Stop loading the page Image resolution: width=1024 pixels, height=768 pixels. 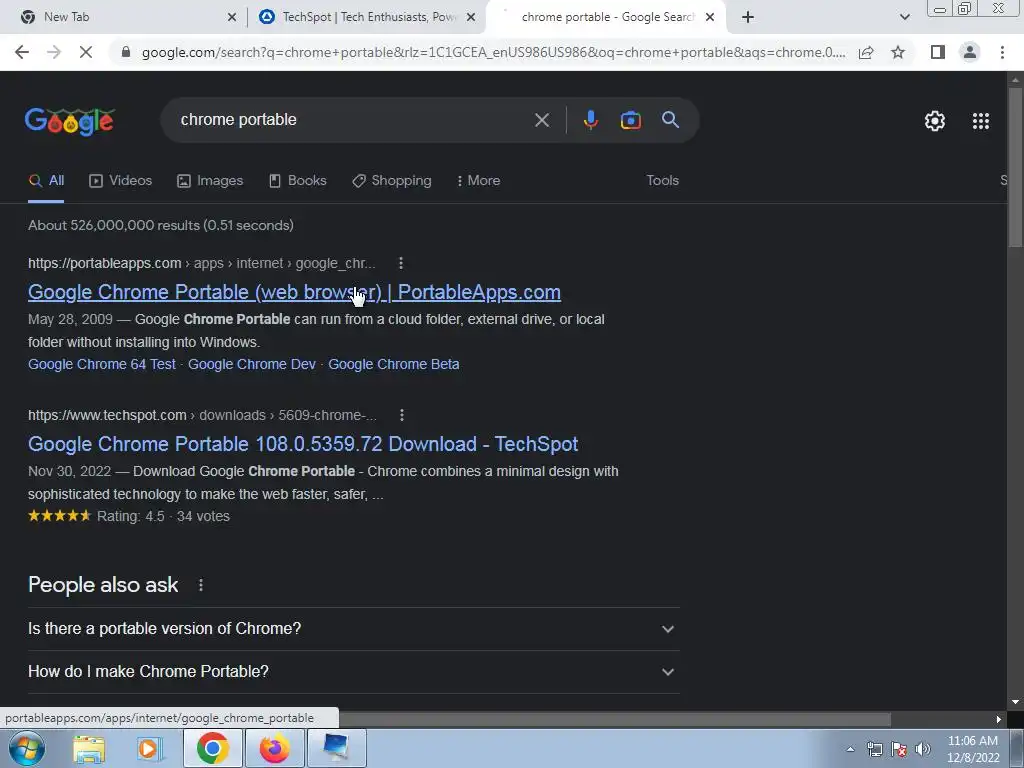[x=86, y=52]
